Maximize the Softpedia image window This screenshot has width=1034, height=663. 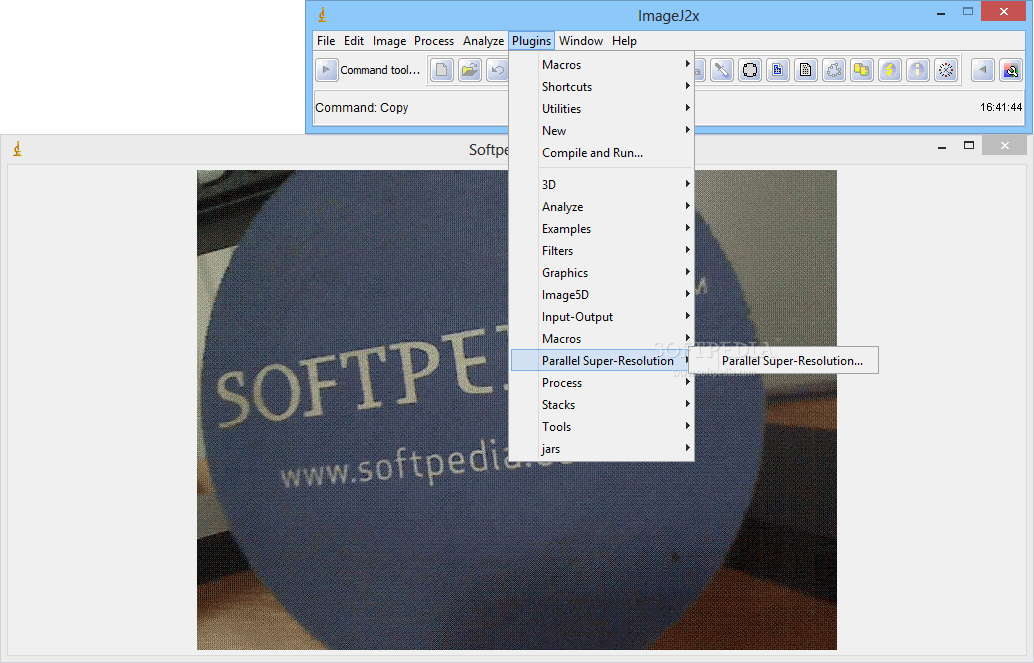click(x=969, y=146)
